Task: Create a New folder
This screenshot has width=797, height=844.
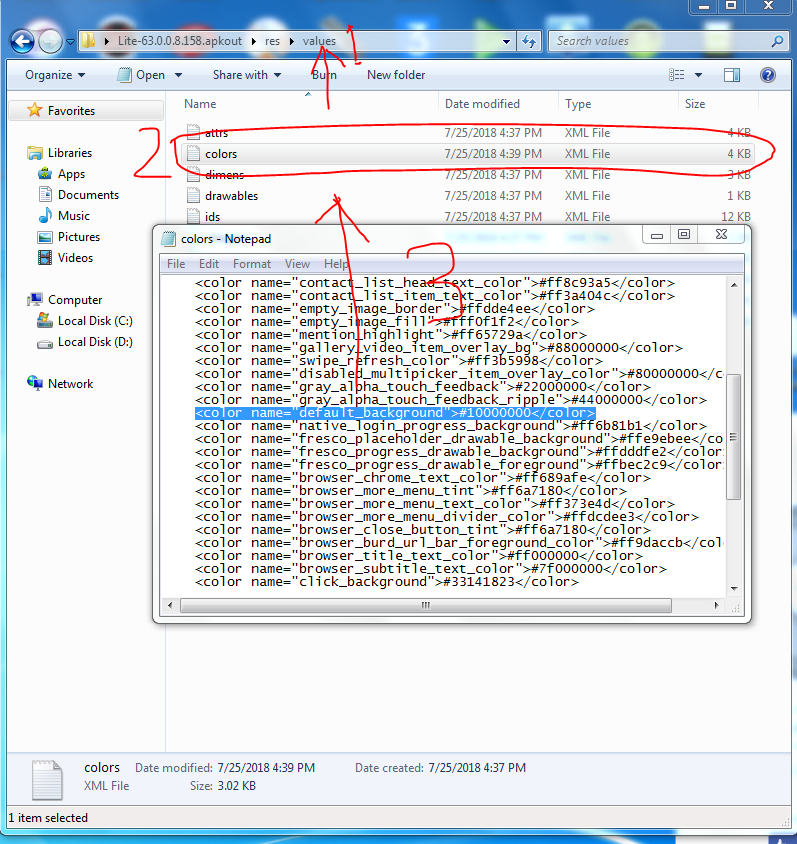Action: 396,75
